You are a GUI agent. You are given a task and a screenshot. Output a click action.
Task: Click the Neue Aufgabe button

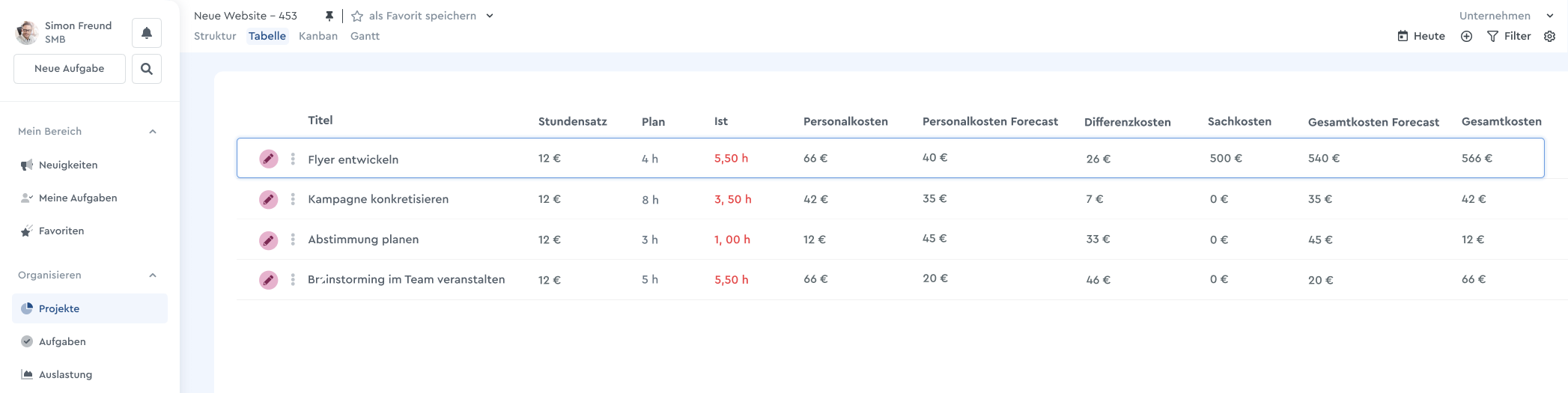pos(70,69)
